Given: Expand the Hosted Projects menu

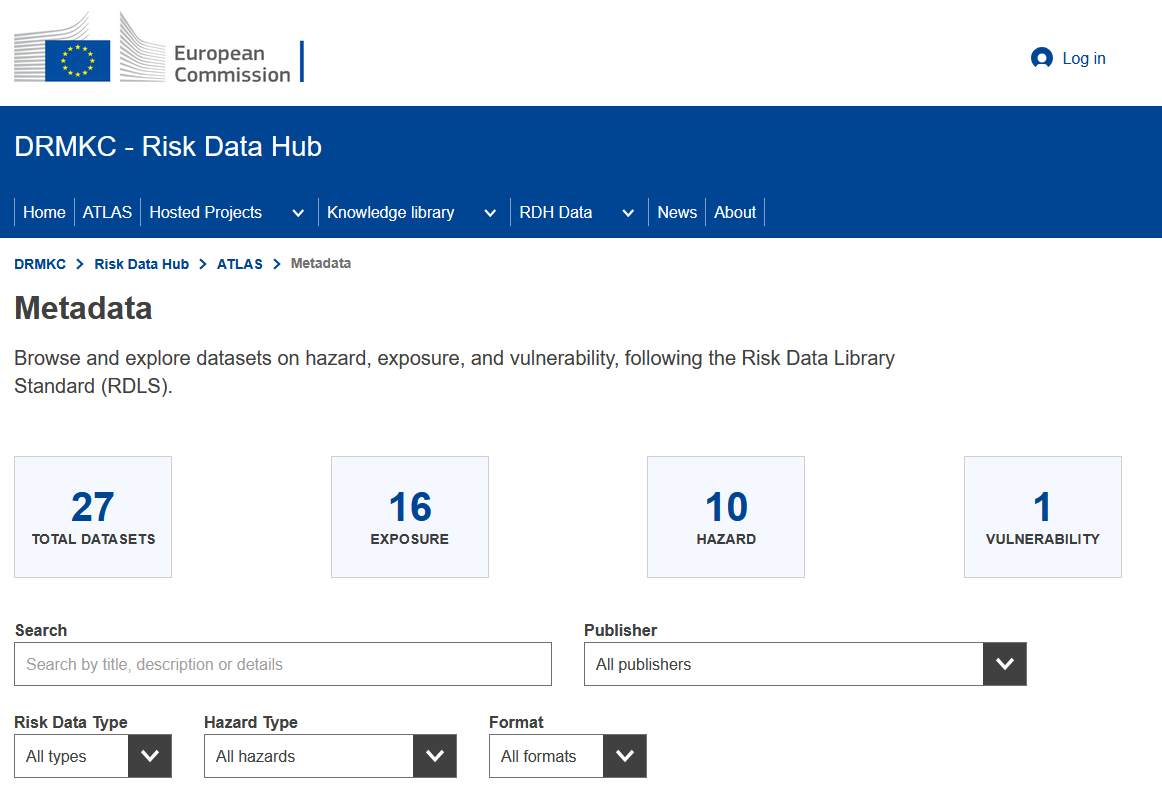Looking at the screenshot, I should click(205, 212).
